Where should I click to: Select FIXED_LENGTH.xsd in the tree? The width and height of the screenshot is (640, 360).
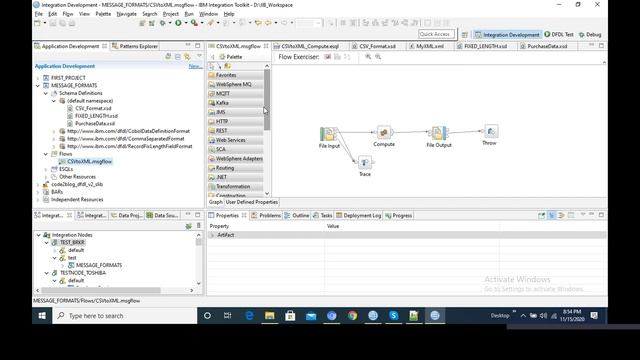point(96,116)
